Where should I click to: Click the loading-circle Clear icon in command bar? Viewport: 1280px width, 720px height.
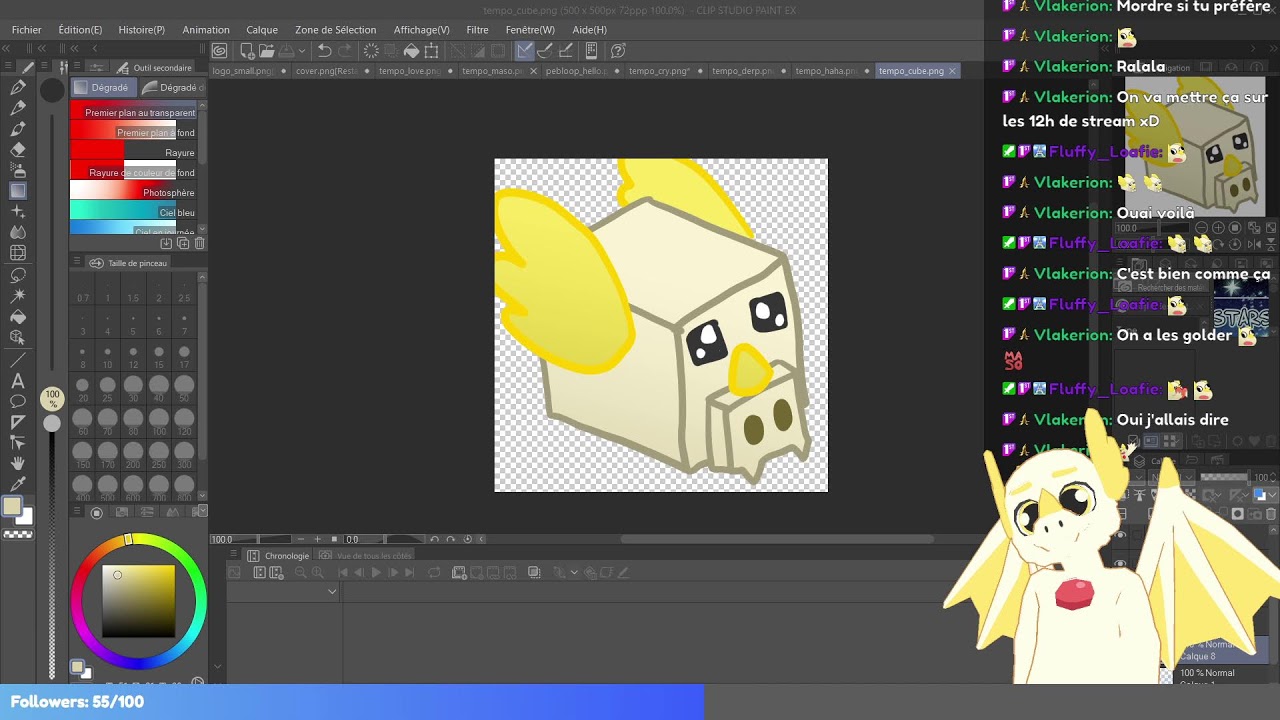[371, 51]
